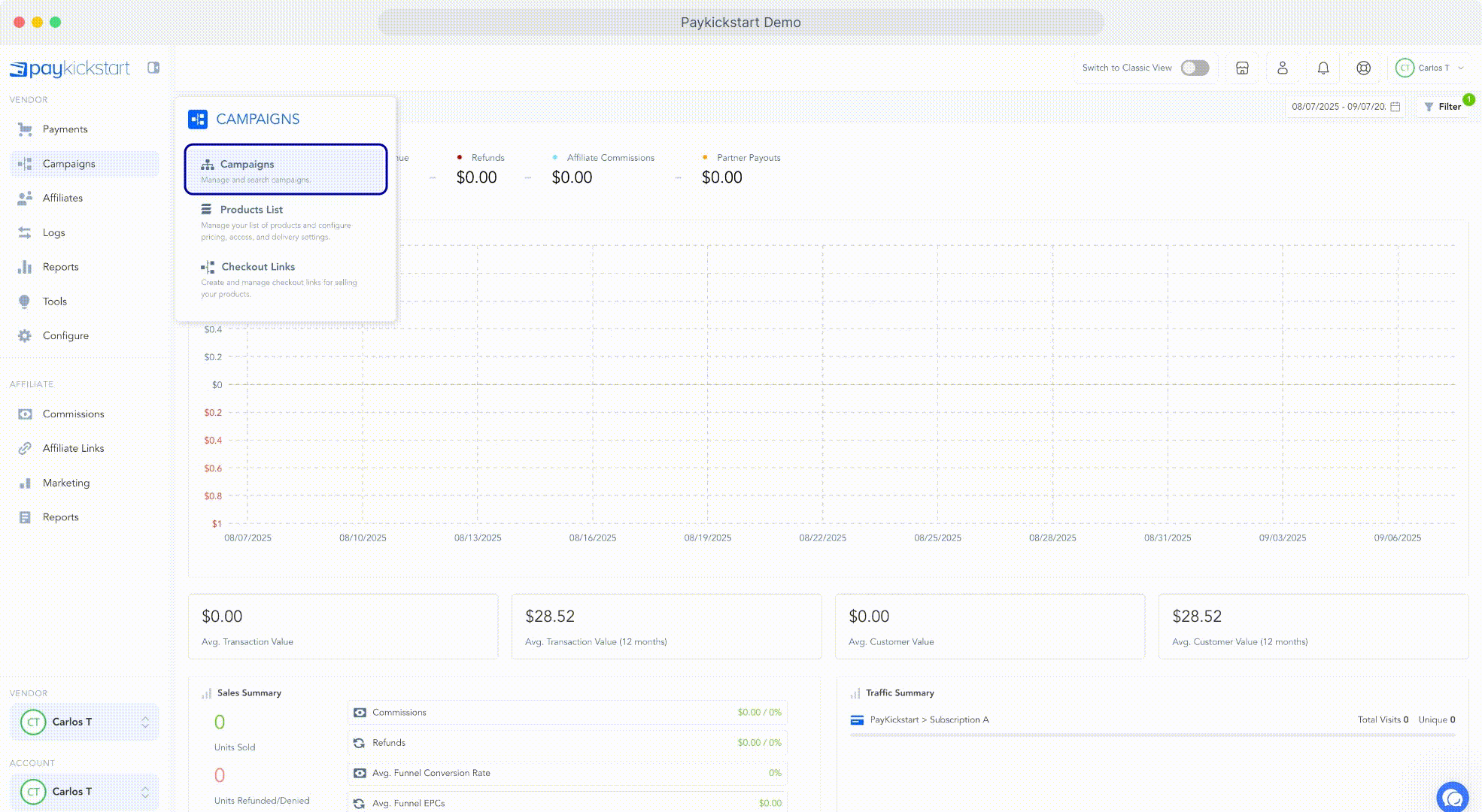Toggle Switch to Classic View
This screenshot has height=812, width=1482.
tap(1195, 68)
